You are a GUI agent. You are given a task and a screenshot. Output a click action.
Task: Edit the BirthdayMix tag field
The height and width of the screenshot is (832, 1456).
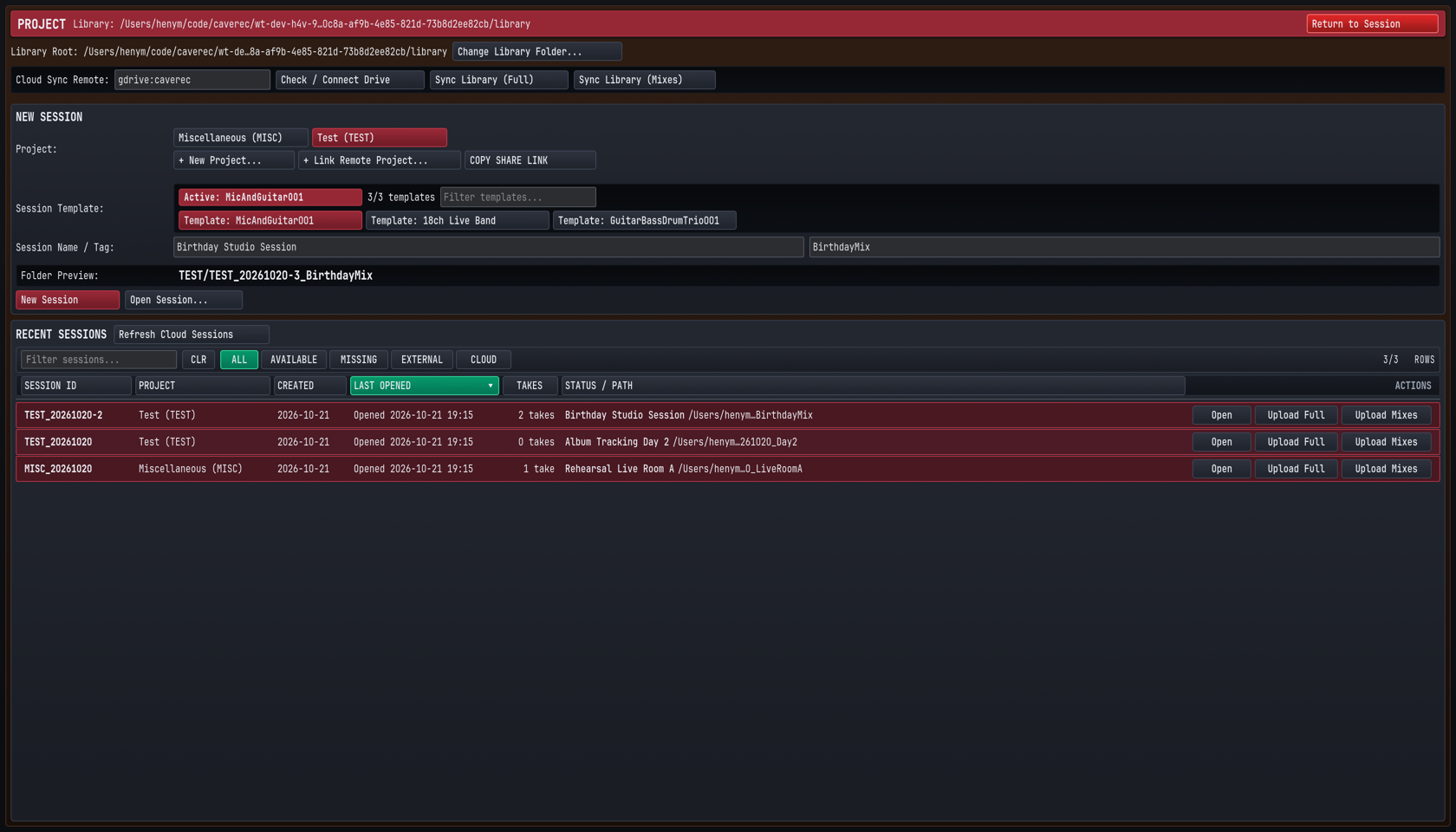pyautogui.click(x=1124, y=247)
